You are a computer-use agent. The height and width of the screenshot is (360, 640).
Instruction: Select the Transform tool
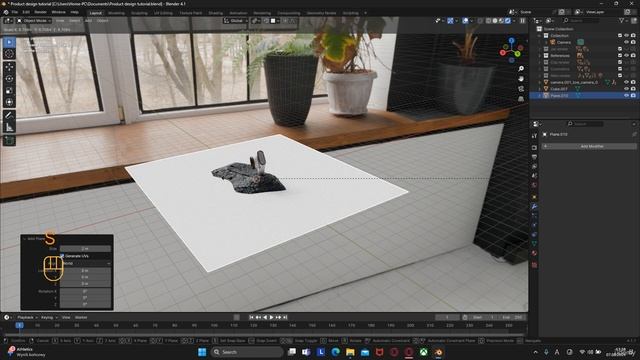coord(9,102)
